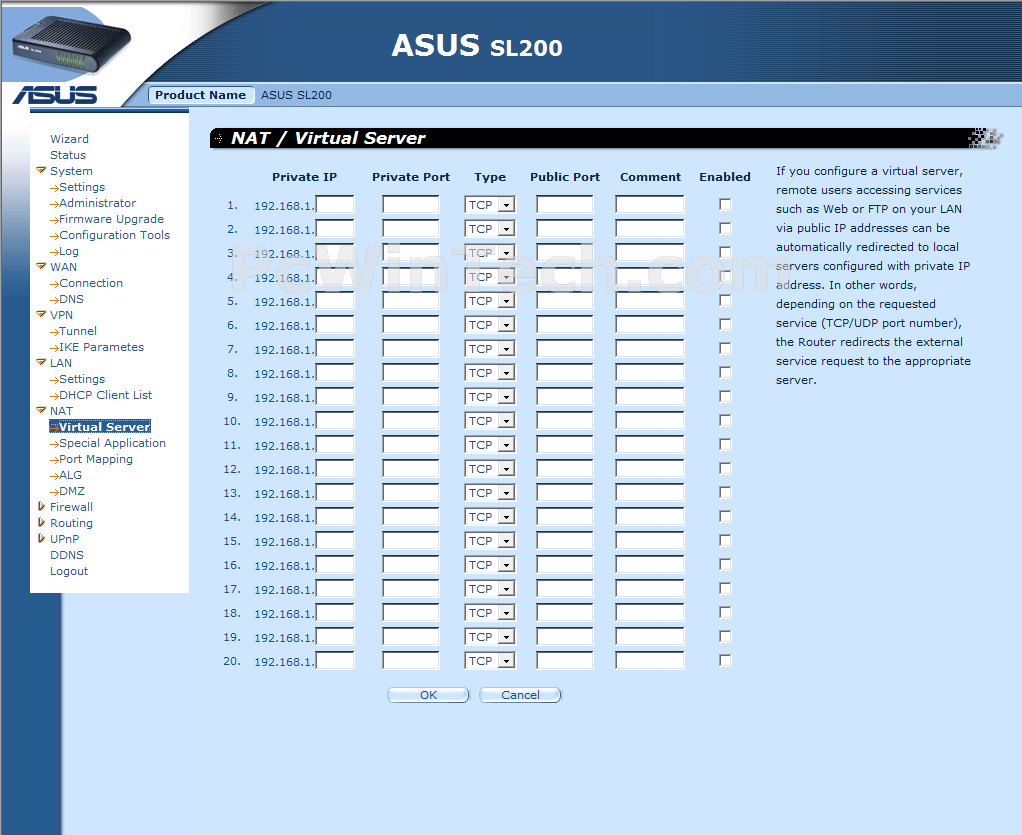Collapse the WAN menu arrow

(41, 267)
